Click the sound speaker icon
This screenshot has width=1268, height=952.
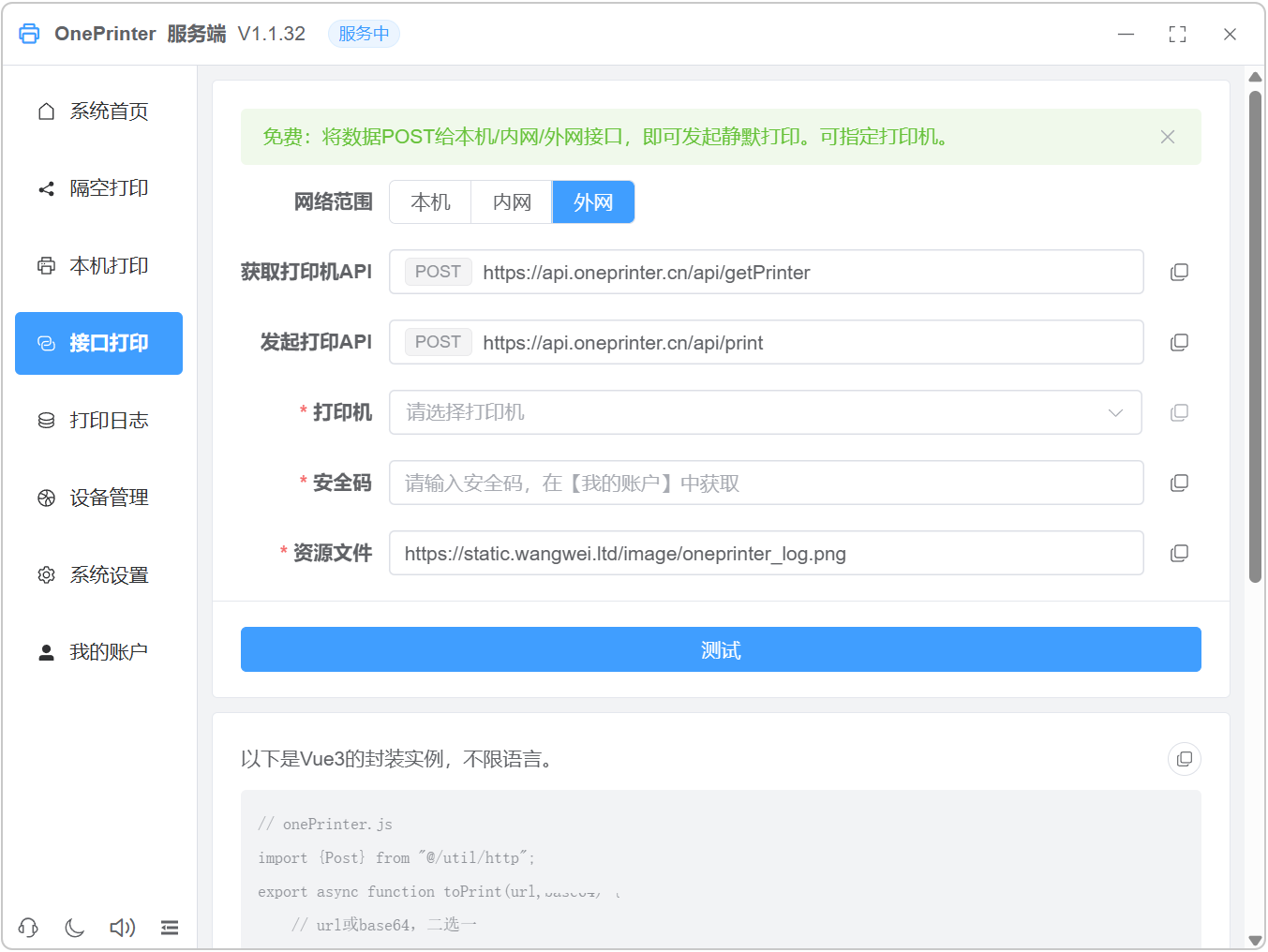122,928
